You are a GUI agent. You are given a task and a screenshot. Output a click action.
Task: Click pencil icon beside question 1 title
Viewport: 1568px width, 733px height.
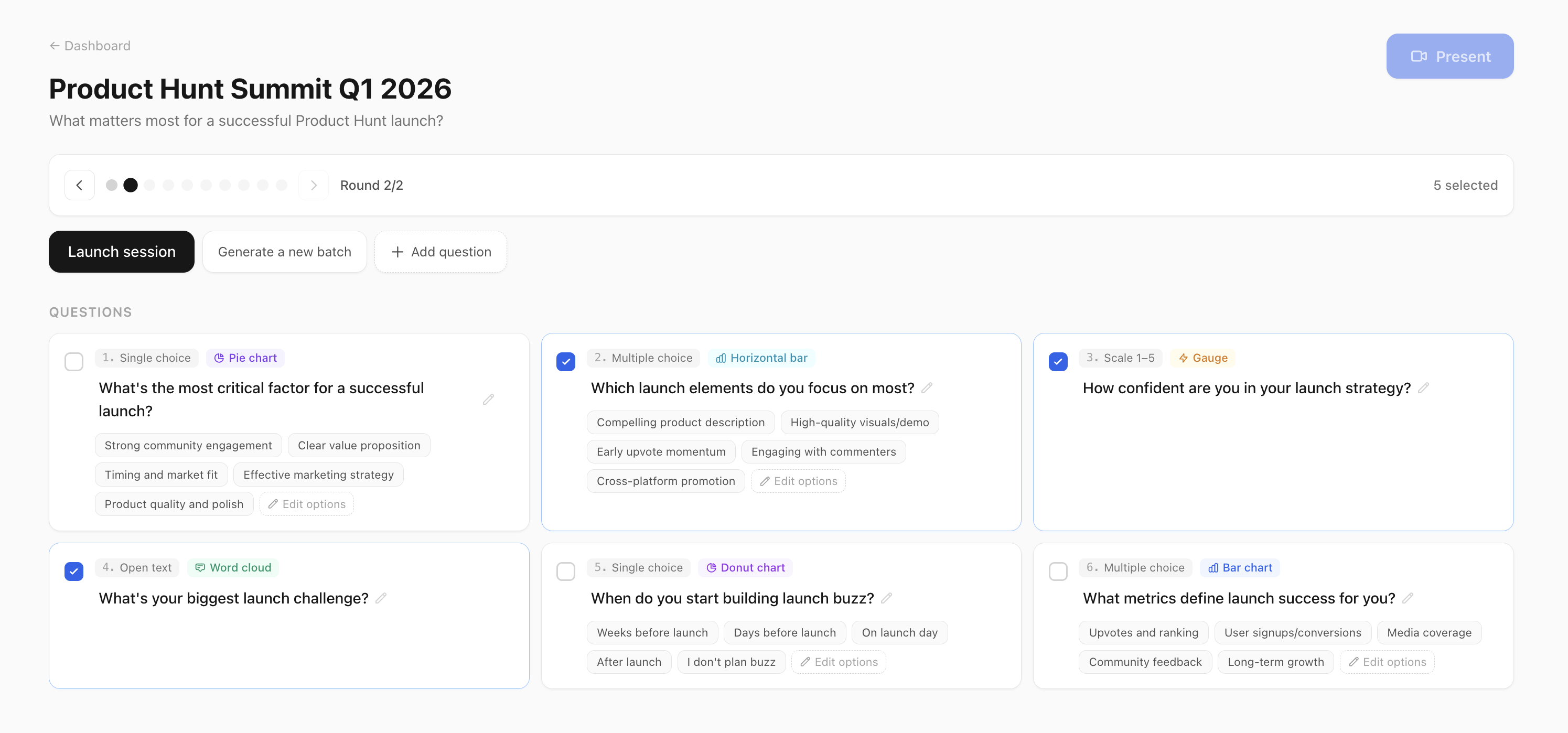point(488,400)
